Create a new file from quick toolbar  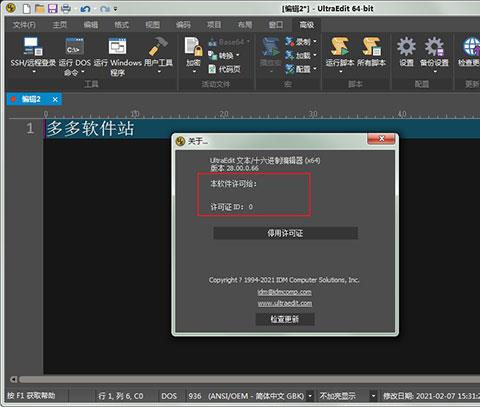26,8
